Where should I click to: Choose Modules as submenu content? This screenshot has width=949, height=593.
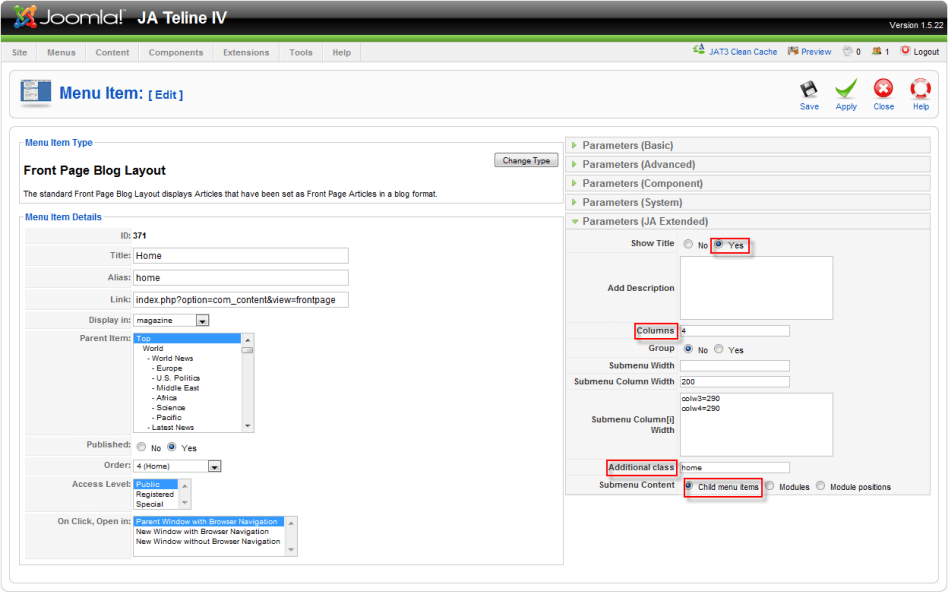tap(770, 486)
